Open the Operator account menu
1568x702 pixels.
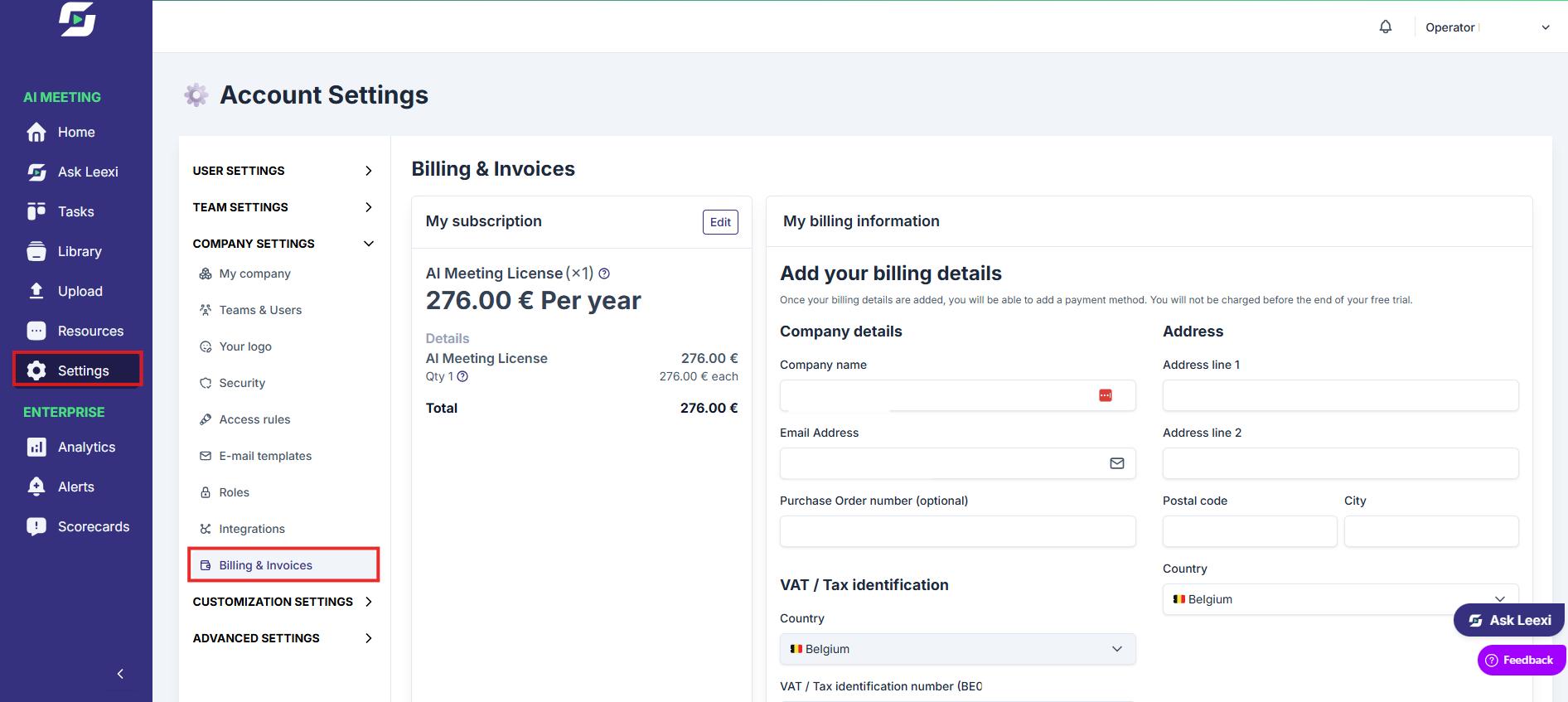click(1487, 27)
